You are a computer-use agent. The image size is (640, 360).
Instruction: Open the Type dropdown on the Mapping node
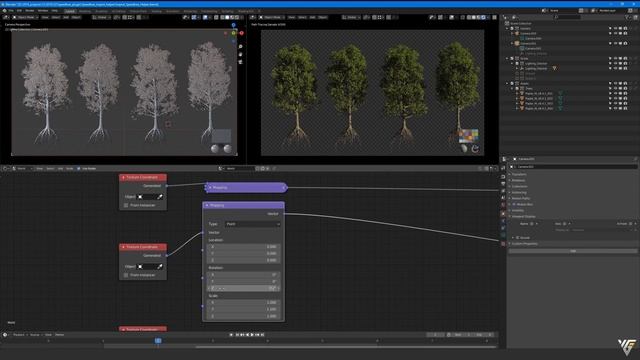coord(253,224)
